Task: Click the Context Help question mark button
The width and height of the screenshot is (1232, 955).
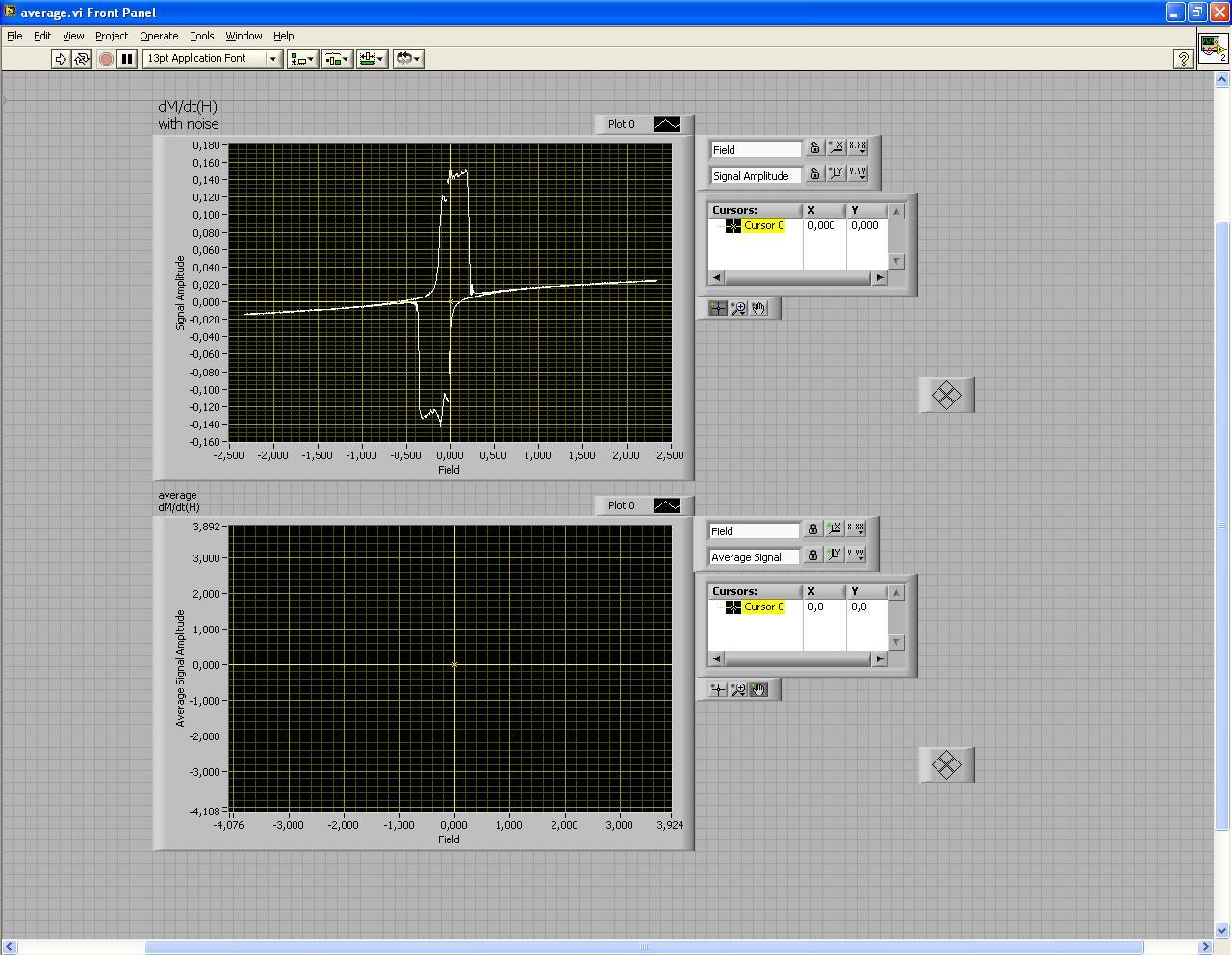Action: [x=1184, y=59]
